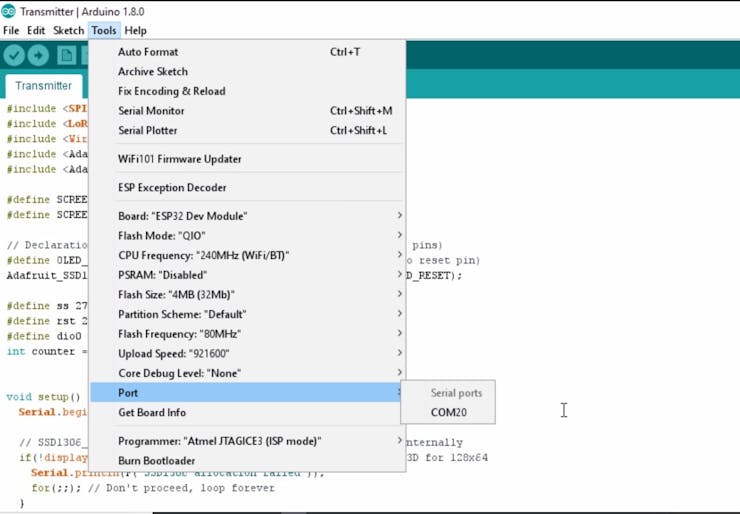The width and height of the screenshot is (740, 514).
Task: Expand Upload Speed 921600 submenu
Action: click(247, 354)
